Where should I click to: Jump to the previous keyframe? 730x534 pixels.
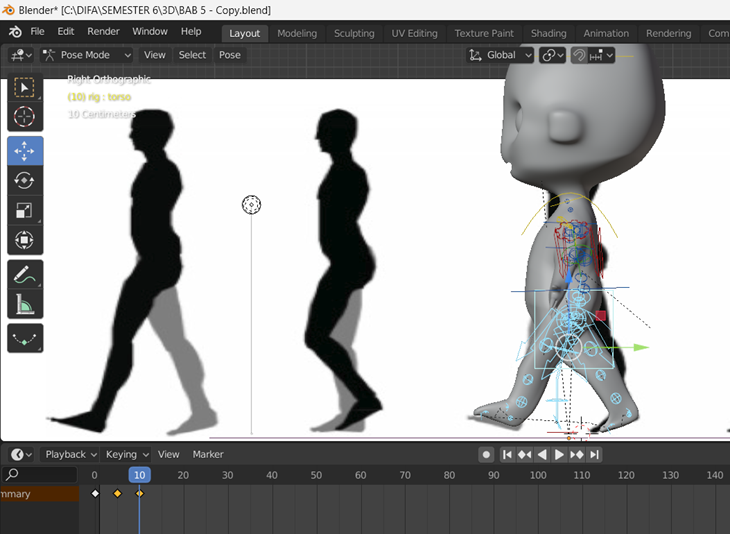point(525,454)
